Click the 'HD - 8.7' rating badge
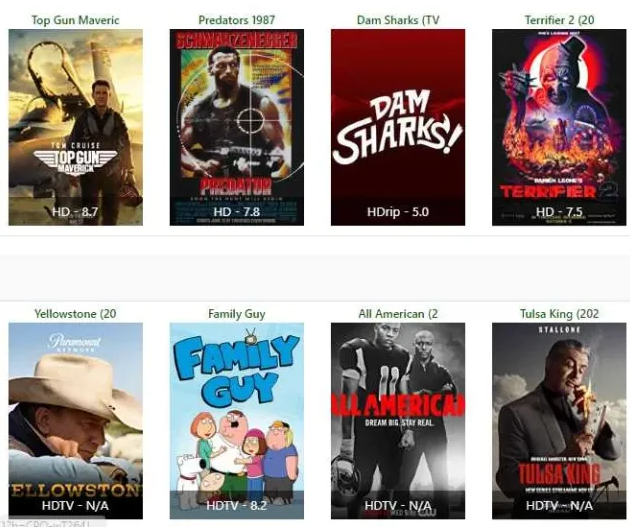Image resolution: width=630 pixels, height=527 pixels. (x=75, y=212)
